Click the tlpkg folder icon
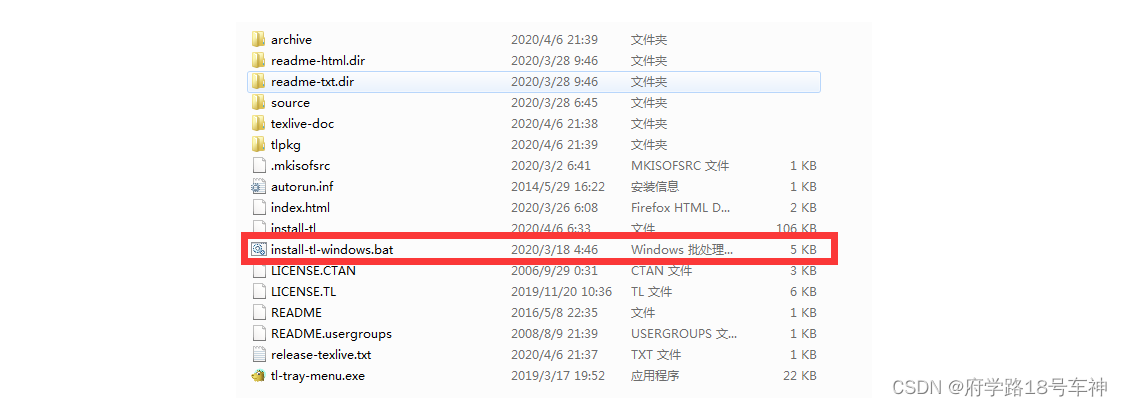This screenshot has height=406, width=1122. [x=258, y=145]
